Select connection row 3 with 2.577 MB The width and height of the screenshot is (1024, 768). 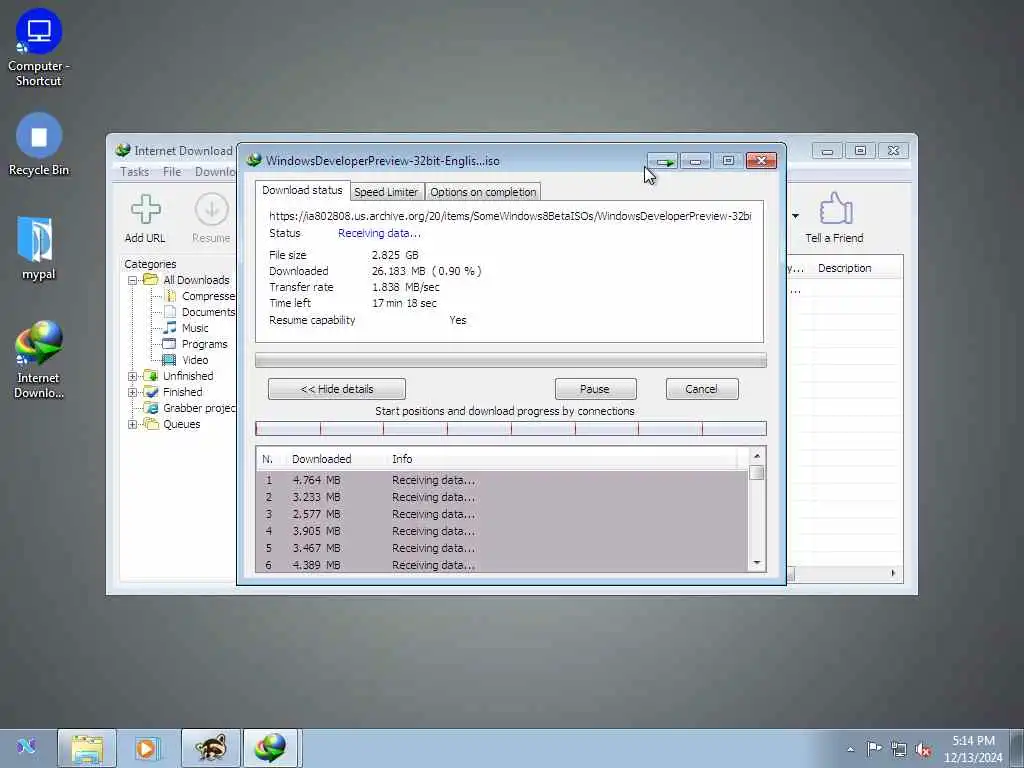(502, 514)
